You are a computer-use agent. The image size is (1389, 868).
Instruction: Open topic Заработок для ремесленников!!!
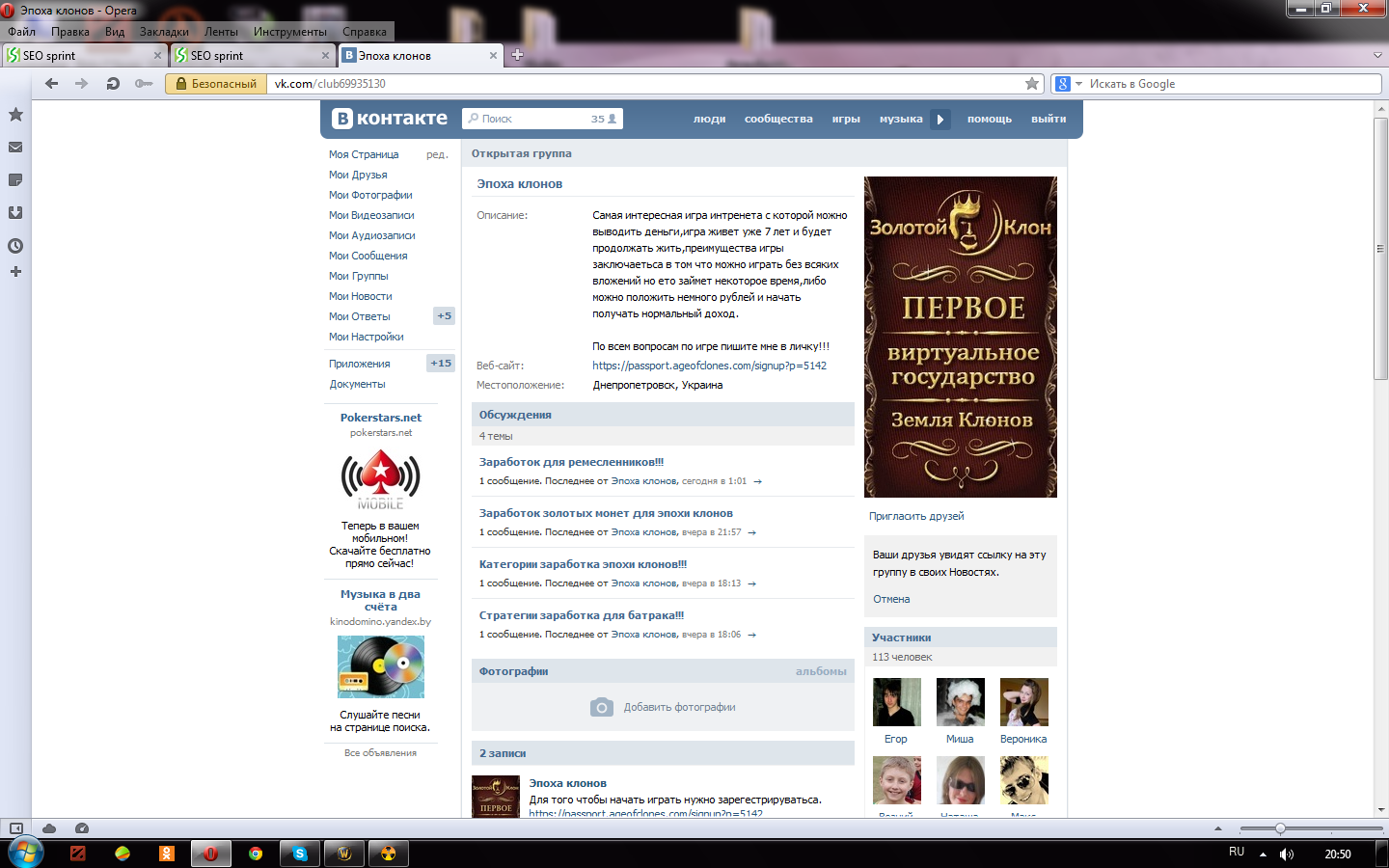pos(571,462)
